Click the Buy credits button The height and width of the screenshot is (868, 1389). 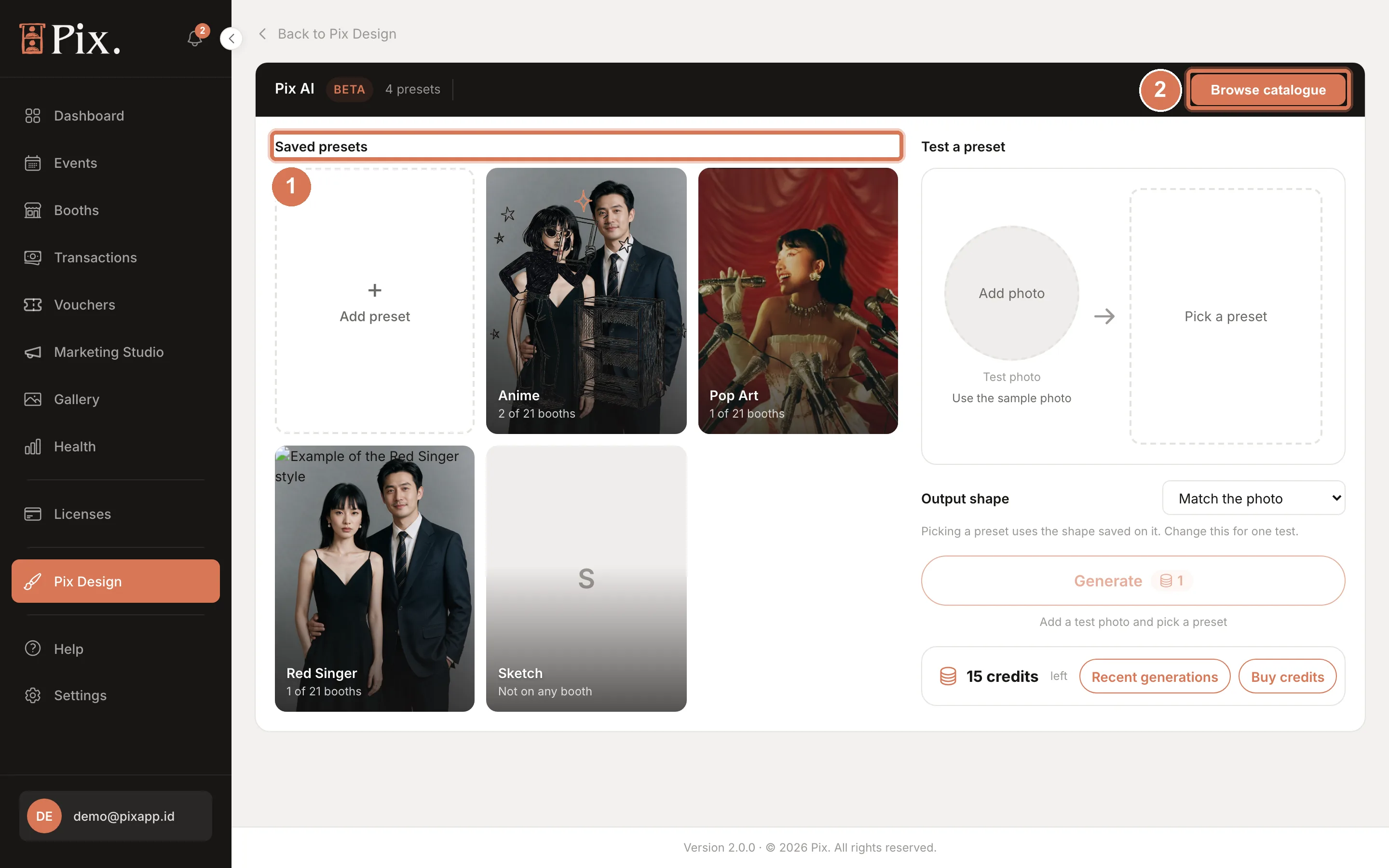(x=1287, y=676)
